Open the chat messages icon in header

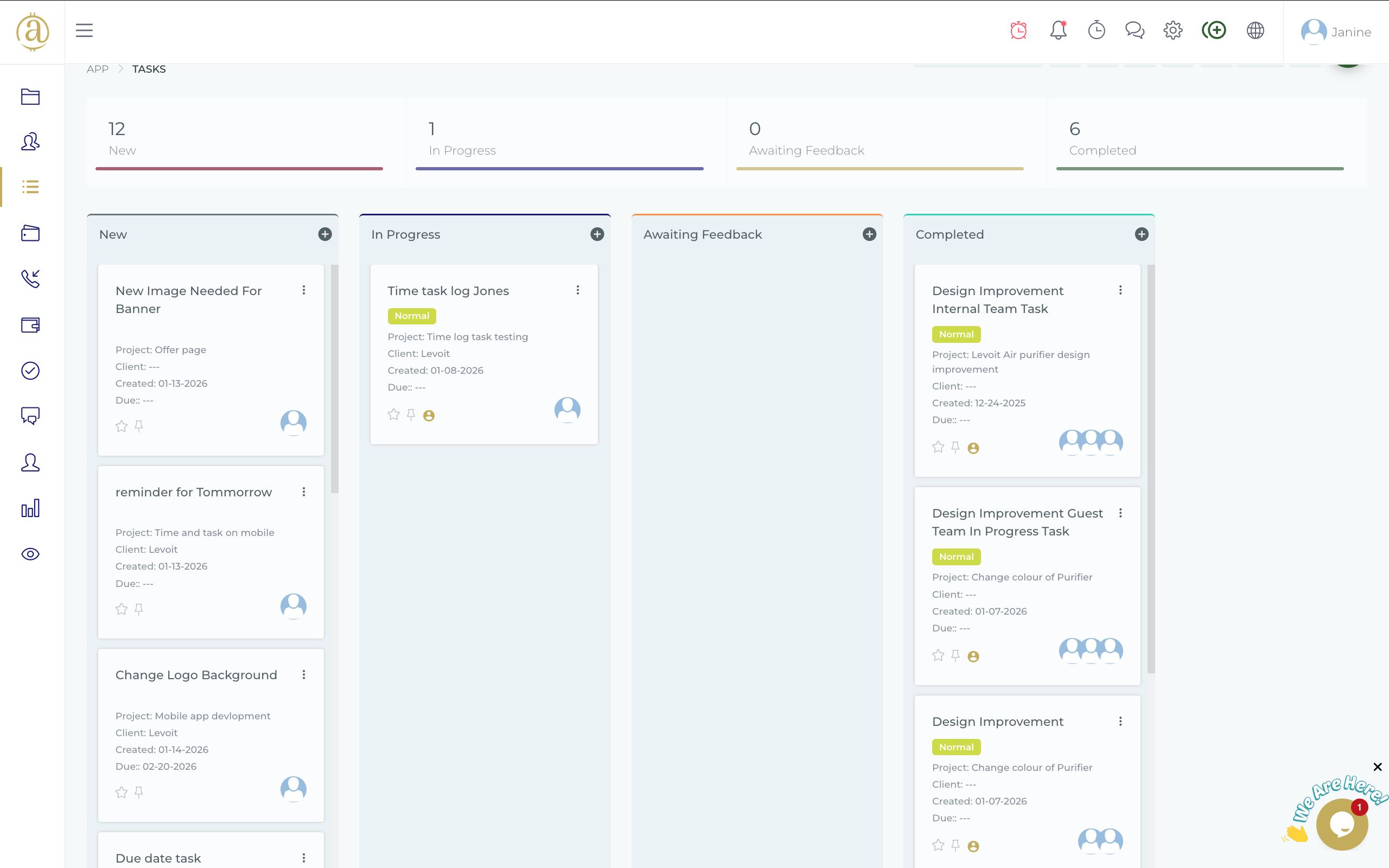1135,30
